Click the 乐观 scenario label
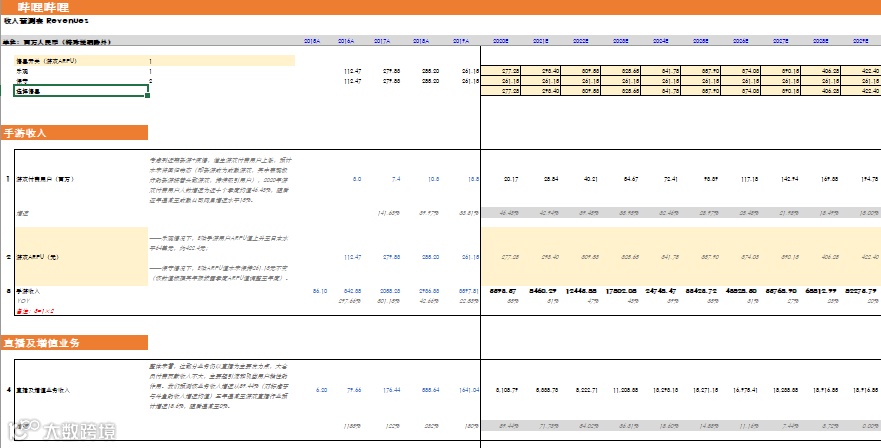The width and height of the screenshot is (881, 448). pos(21,71)
